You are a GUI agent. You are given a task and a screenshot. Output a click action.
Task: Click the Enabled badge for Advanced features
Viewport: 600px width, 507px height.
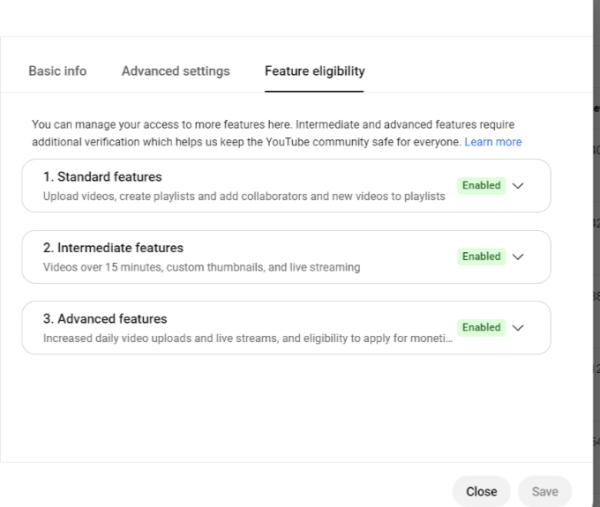click(x=481, y=328)
